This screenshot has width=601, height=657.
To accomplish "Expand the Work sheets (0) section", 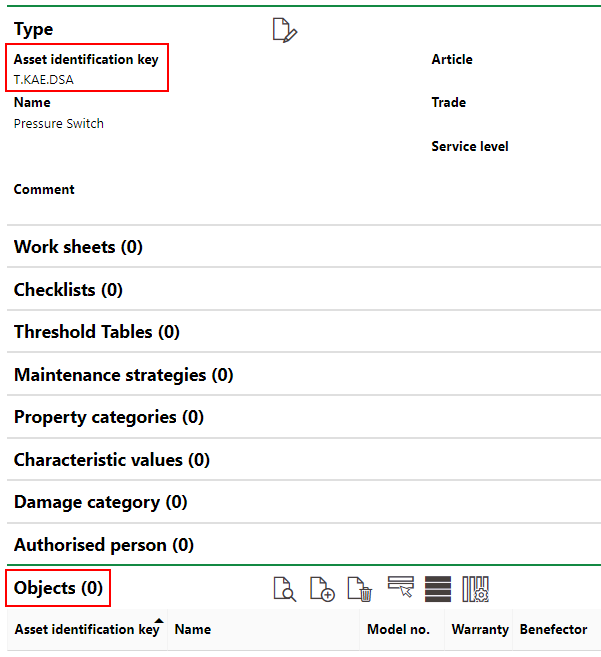I will pyautogui.click(x=78, y=247).
